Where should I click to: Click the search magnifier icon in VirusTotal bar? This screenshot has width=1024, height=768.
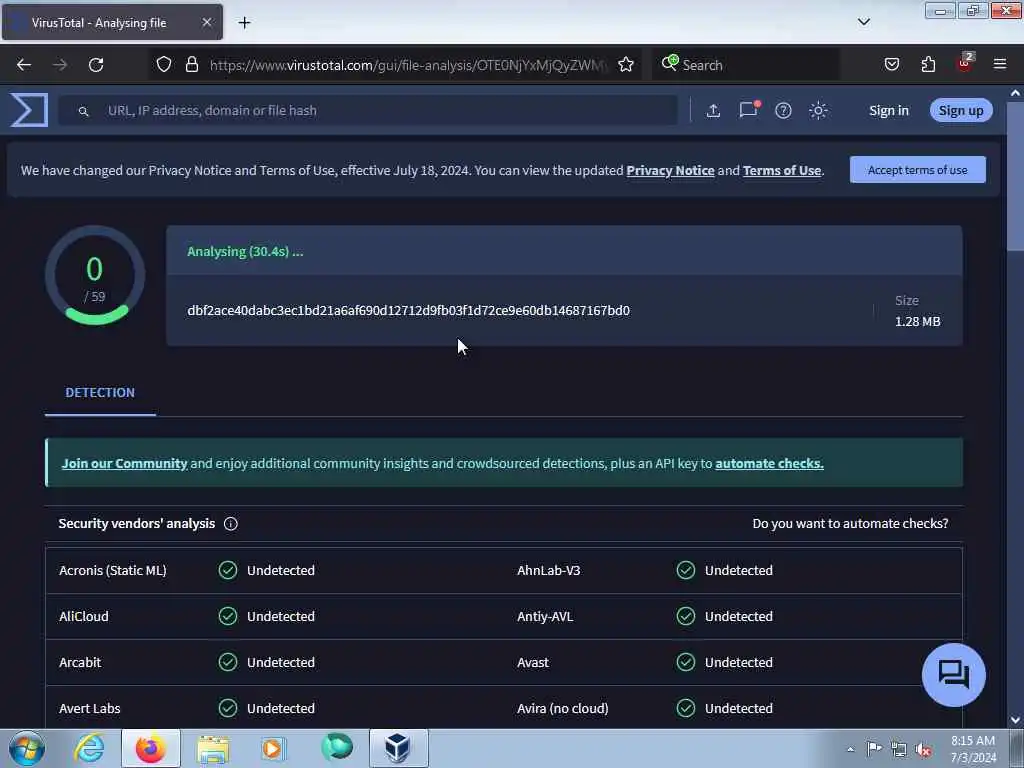[83, 111]
